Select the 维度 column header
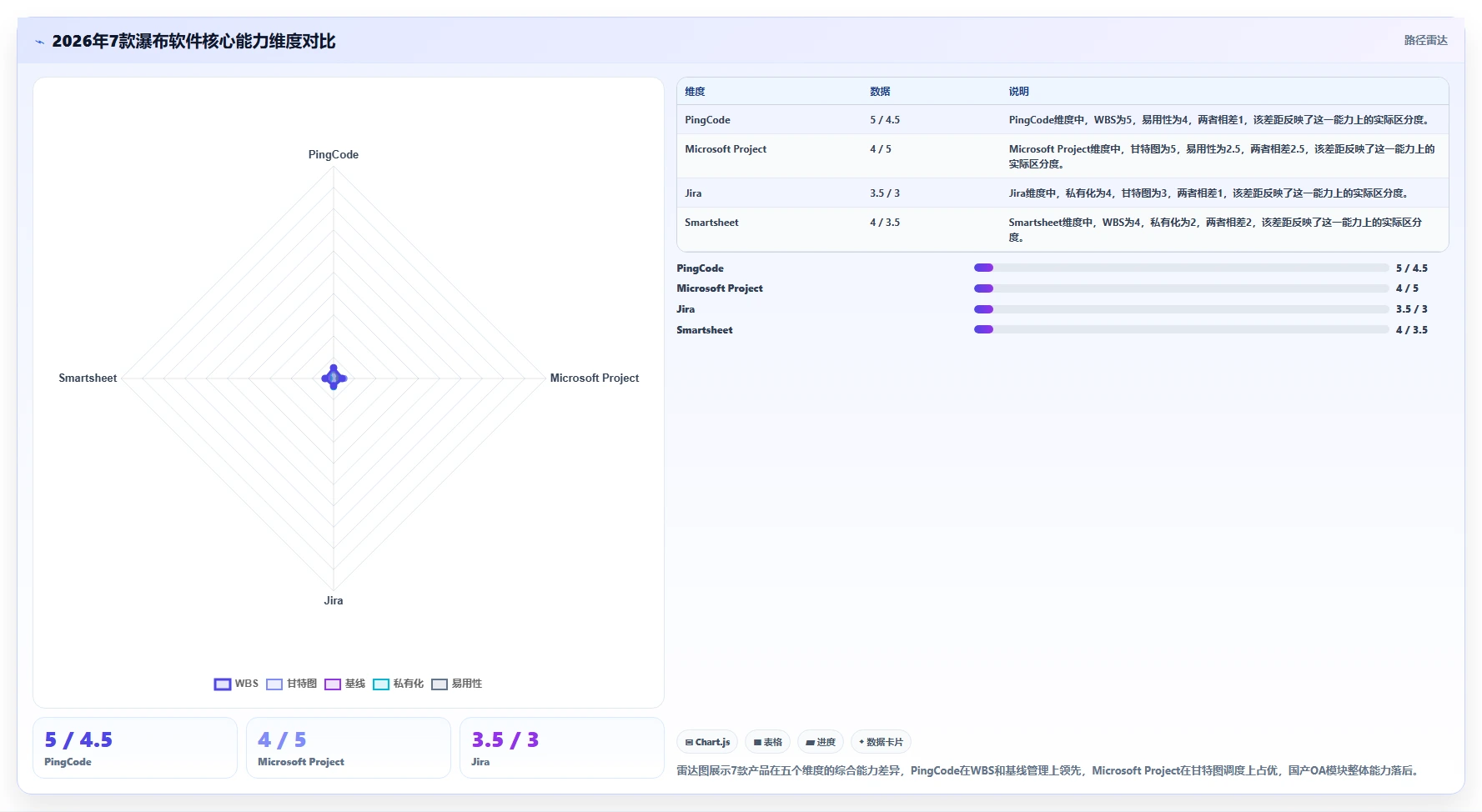 pyautogui.click(x=695, y=92)
